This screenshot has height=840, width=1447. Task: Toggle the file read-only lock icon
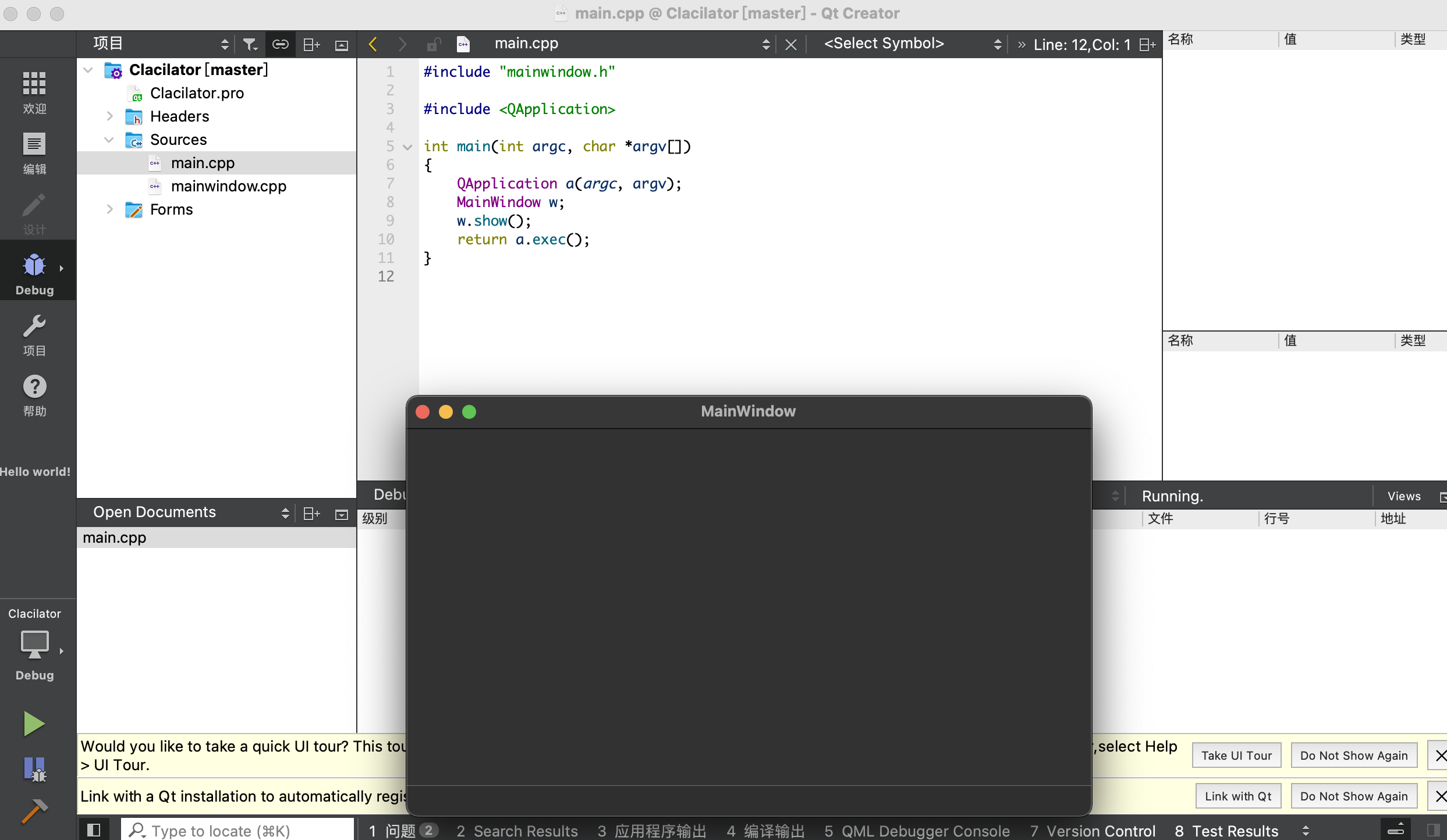tap(433, 44)
